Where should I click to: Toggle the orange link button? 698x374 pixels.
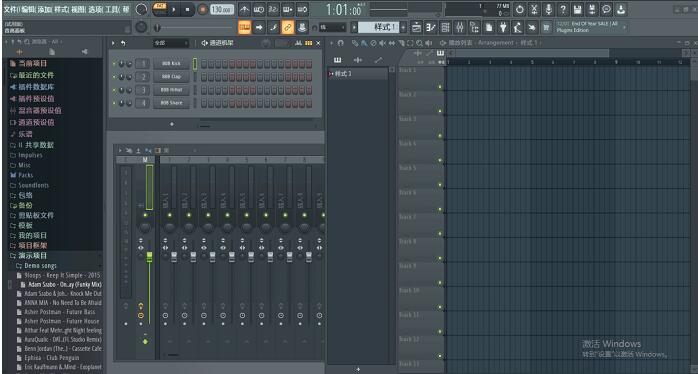pos(288,28)
